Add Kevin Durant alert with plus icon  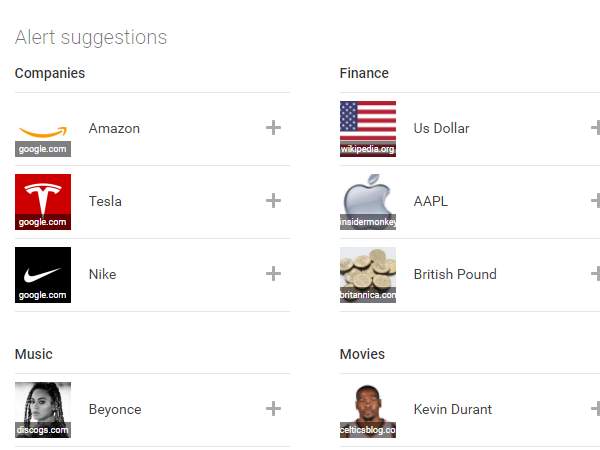click(x=596, y=409)
